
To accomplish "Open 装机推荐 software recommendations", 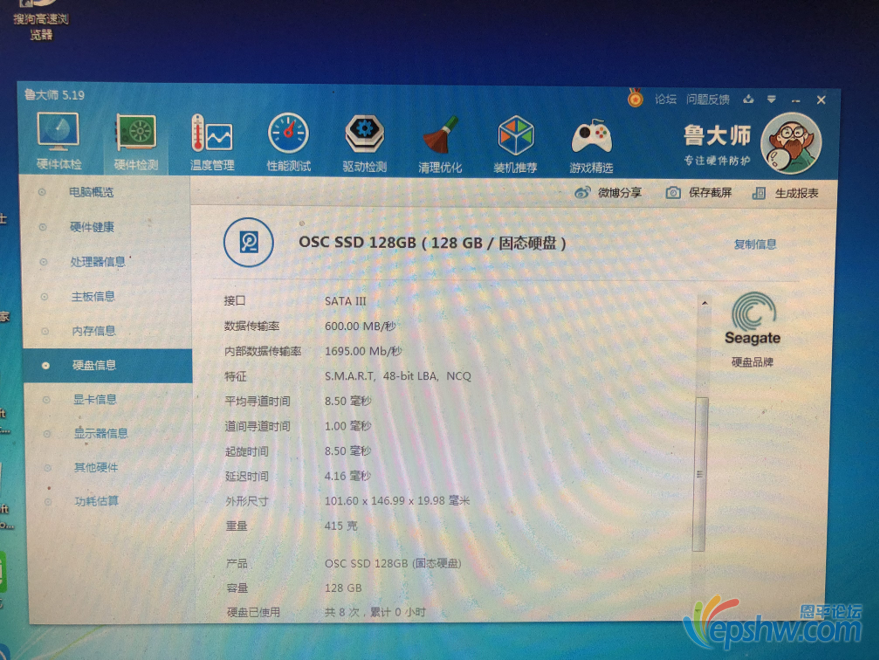I will (x=515, y=144).
